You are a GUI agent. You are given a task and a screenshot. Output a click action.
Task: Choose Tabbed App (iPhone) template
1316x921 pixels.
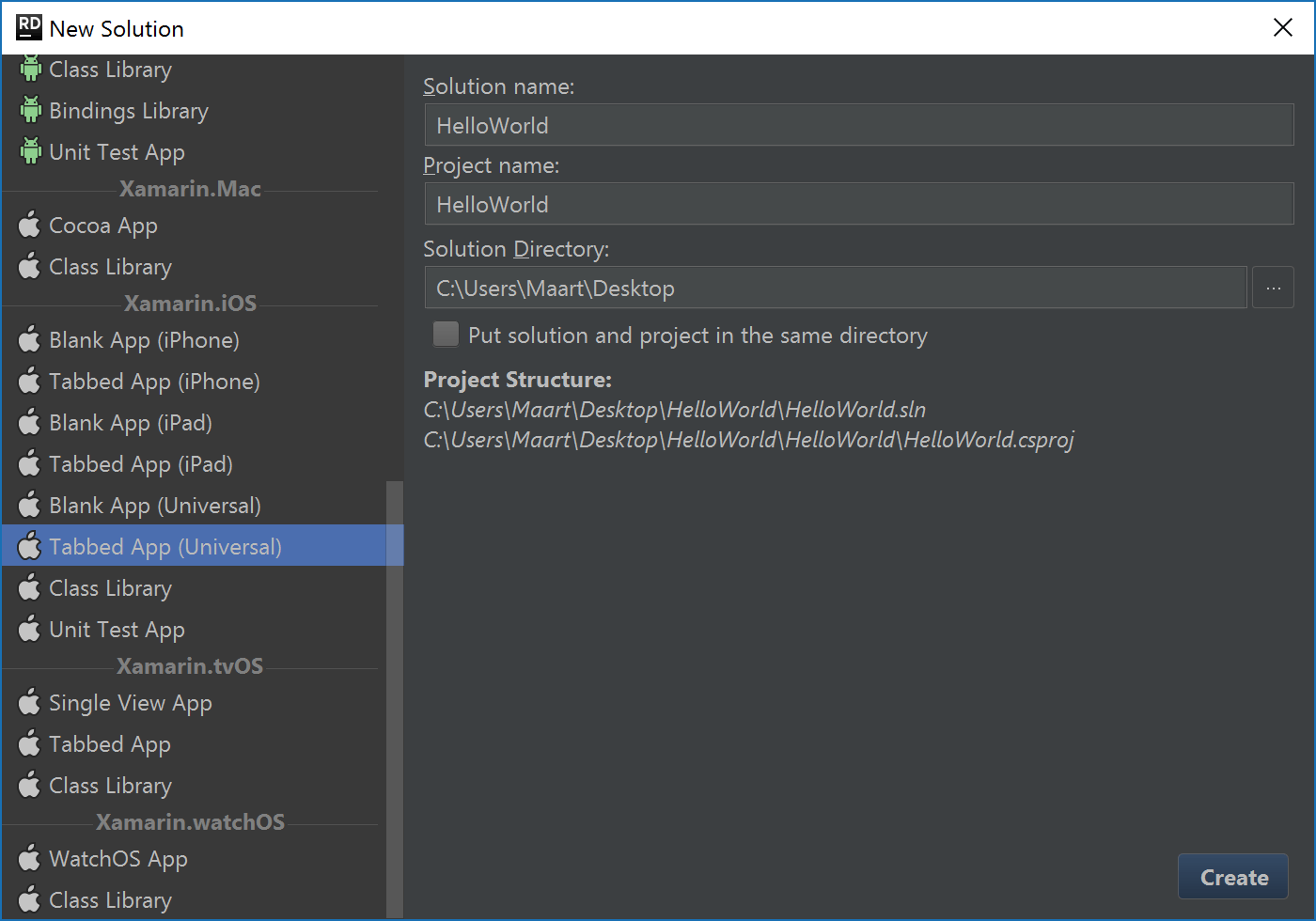coord(194,382)
